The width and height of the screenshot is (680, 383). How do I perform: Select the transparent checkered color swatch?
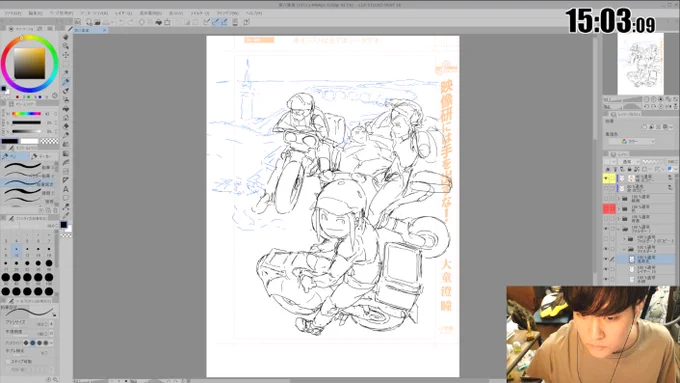click(x=49, y=141)
